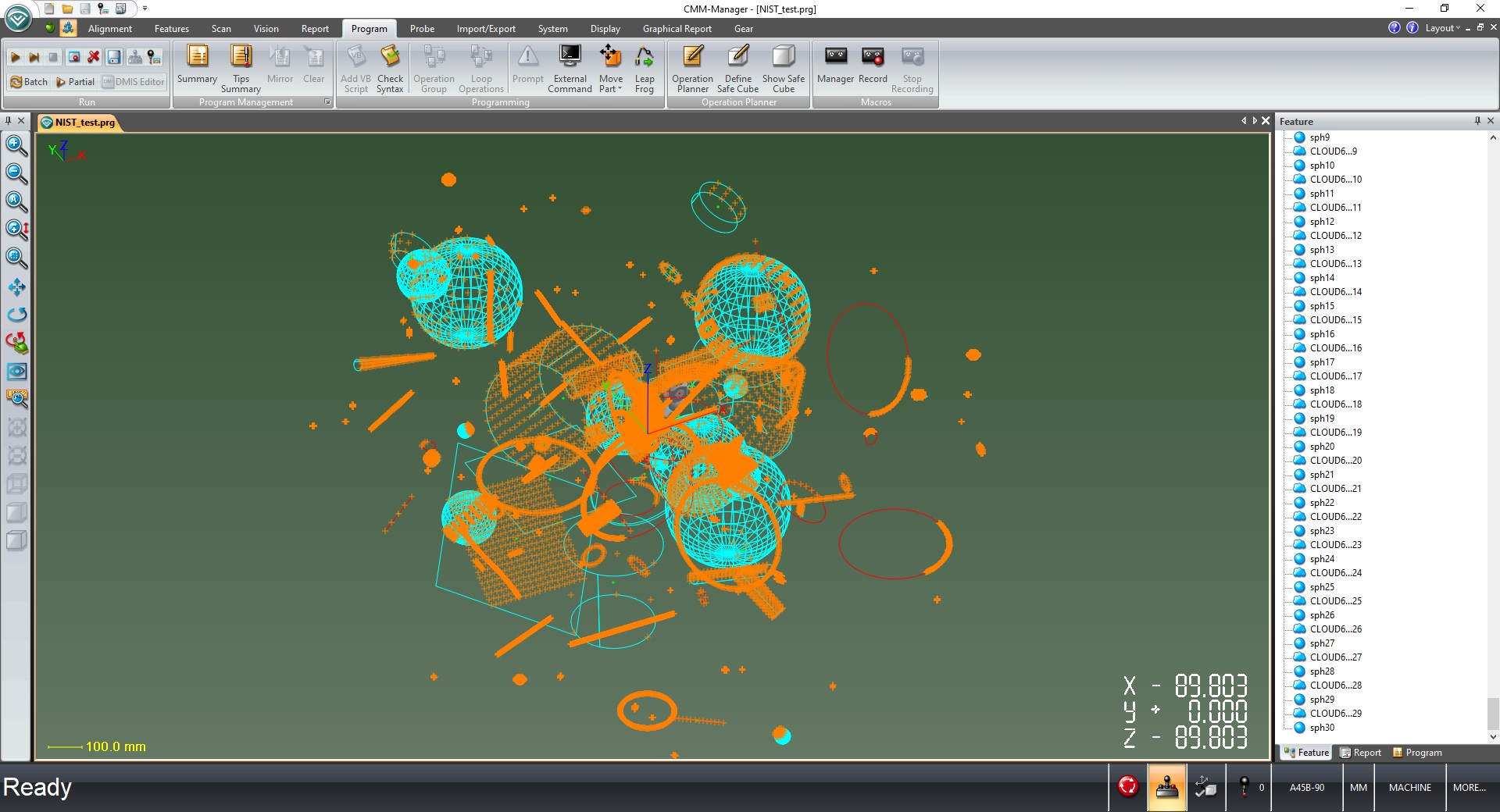The image size is (1500, 812).
Task: Click the green apple icon near ribbon tabs
Action: pos(50,28)
